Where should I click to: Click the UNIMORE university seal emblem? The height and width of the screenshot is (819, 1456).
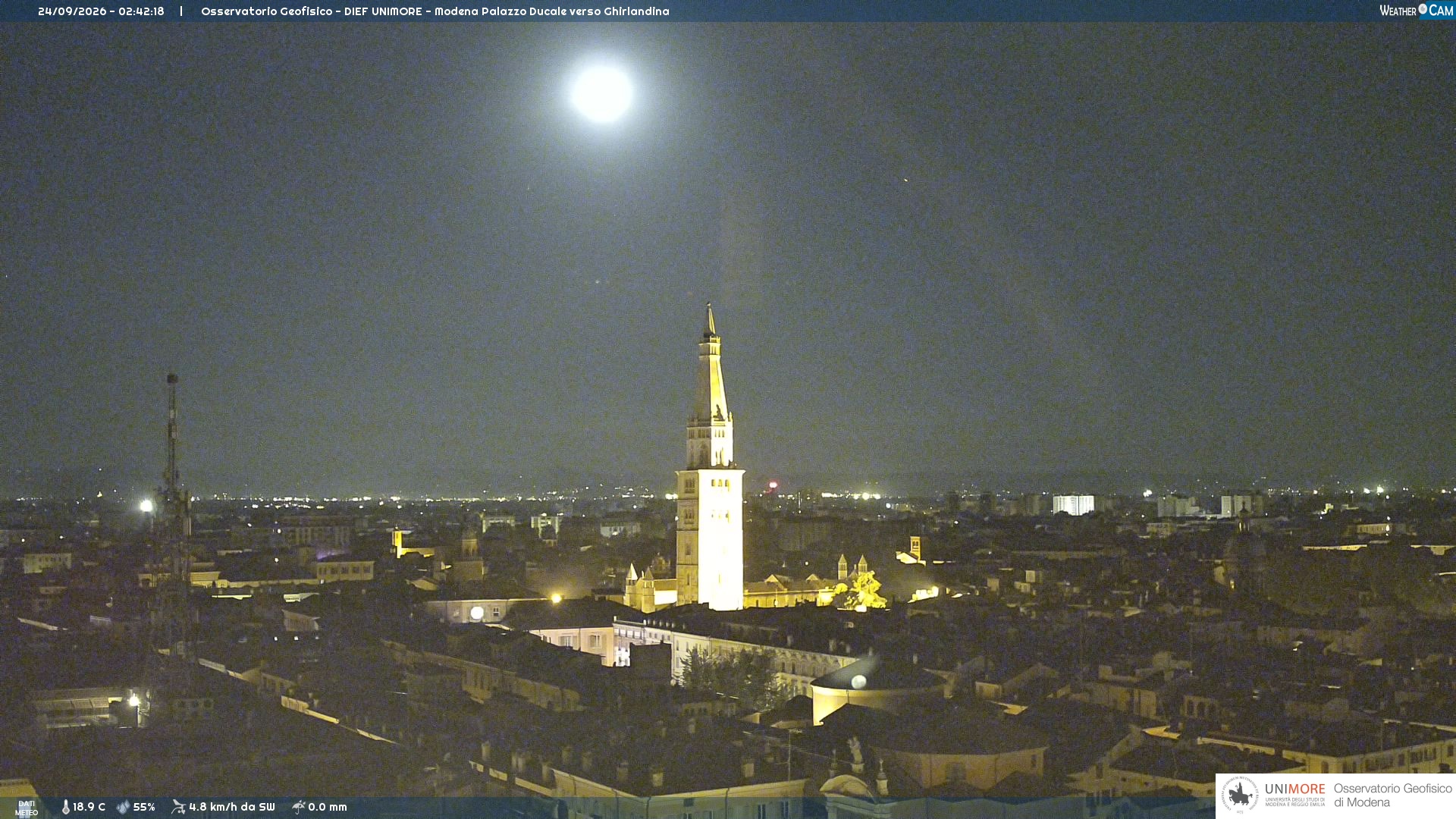(1241, 795)
